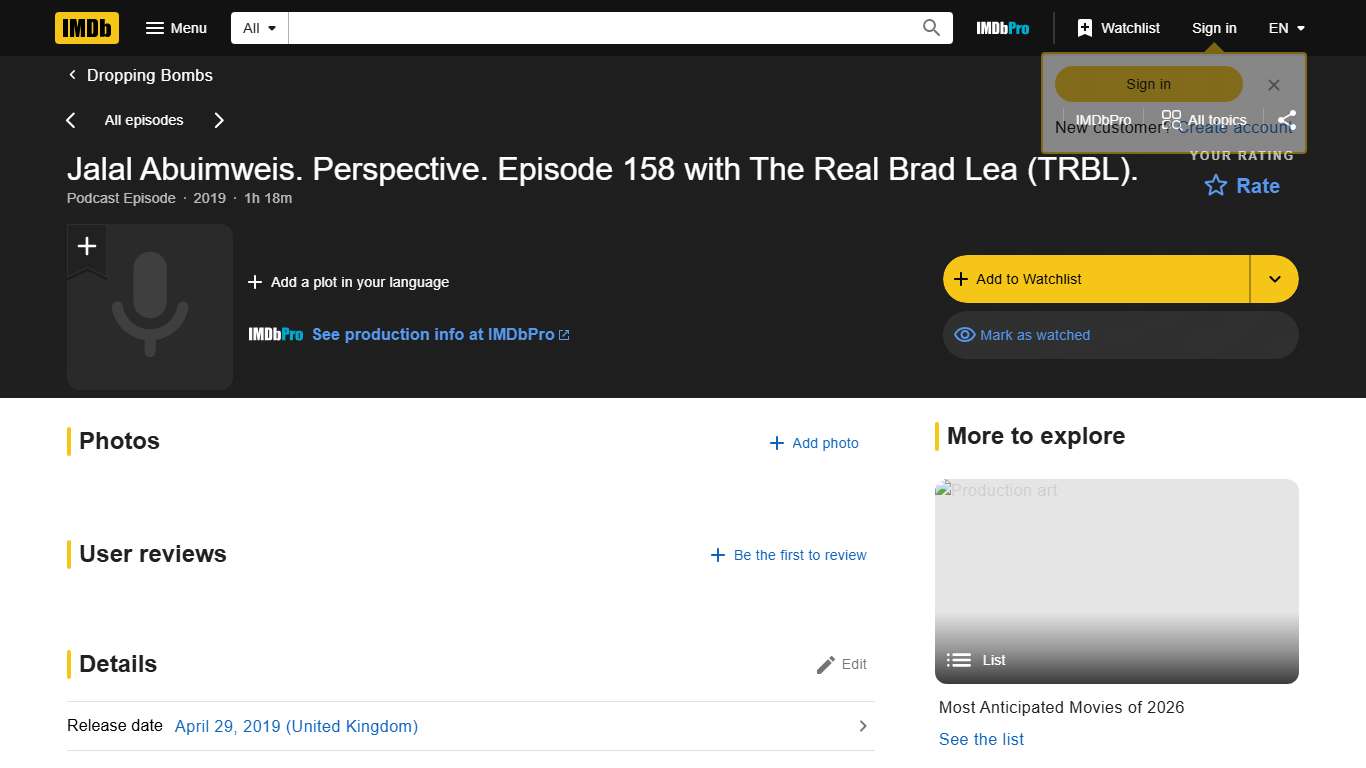Go to the next episode with the right chevron

click(x=219, y=120)
